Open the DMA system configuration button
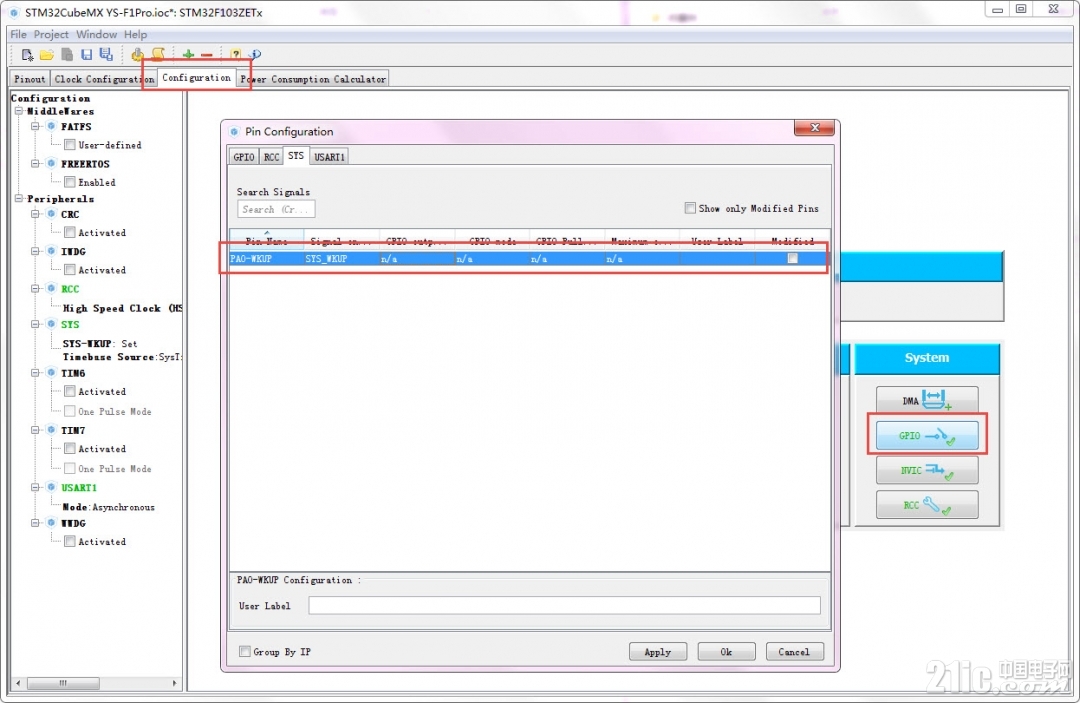The width and height of the screenshot is (1080, 703). (x=927, y=400)
